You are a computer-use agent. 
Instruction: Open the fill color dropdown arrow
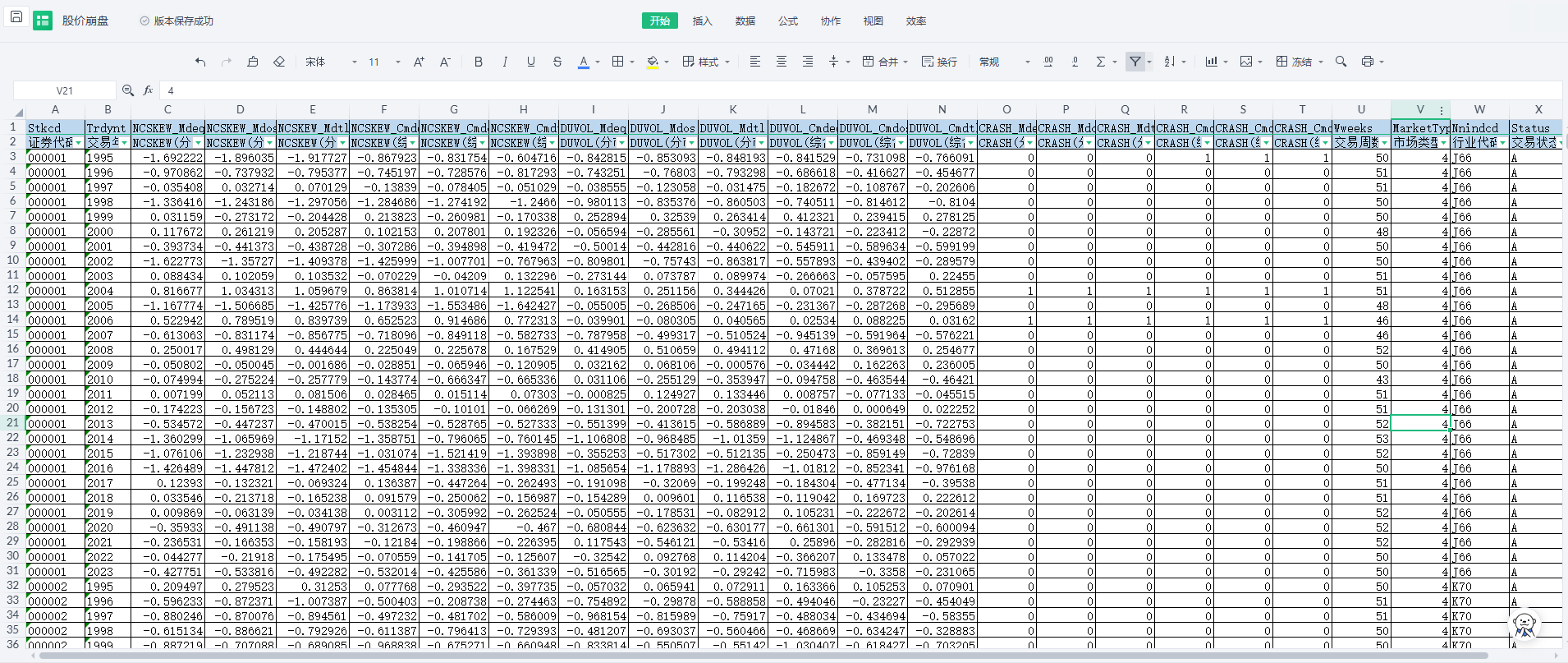click(667, 62)
